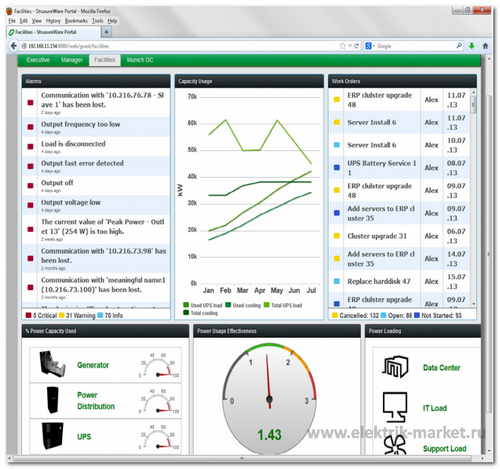
Task: Click the browser back arrow button
Action: pyautogui.click(x=13, y=46)
